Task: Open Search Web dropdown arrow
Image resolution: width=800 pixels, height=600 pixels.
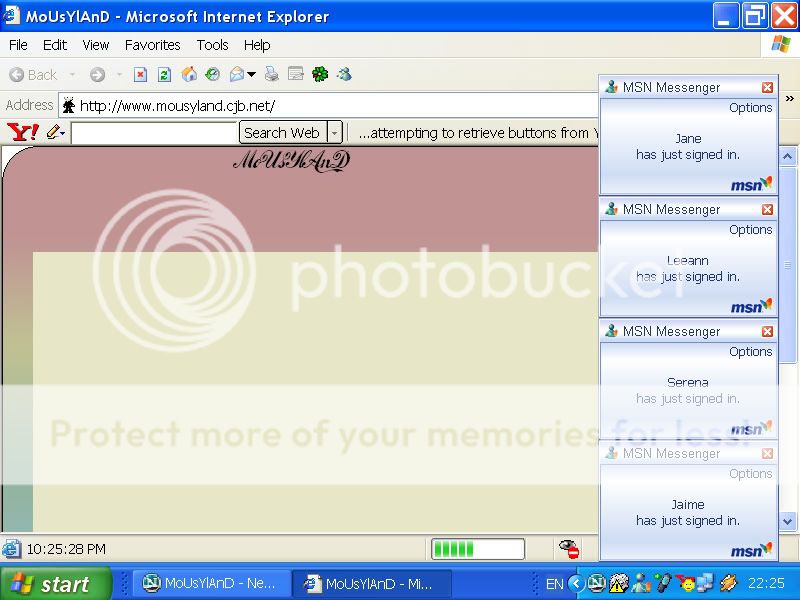Action: point(334,132)
